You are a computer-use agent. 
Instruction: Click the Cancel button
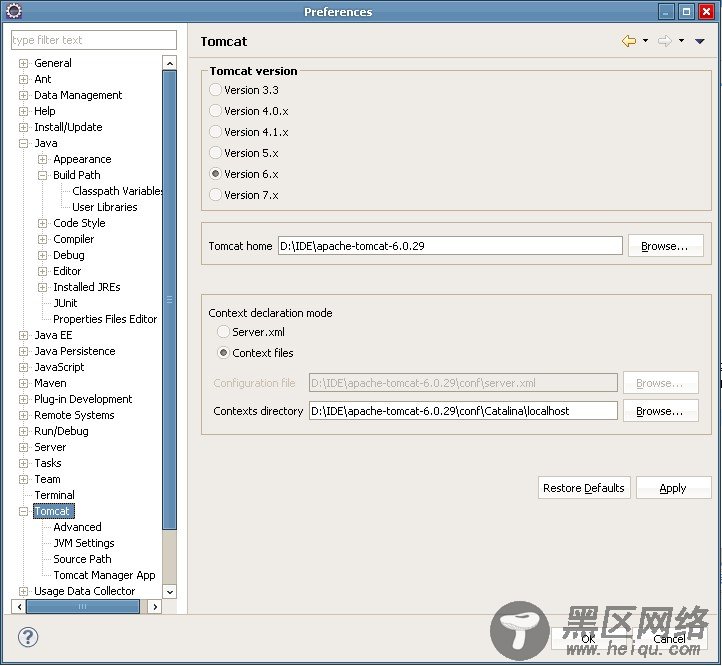[670, 638]
